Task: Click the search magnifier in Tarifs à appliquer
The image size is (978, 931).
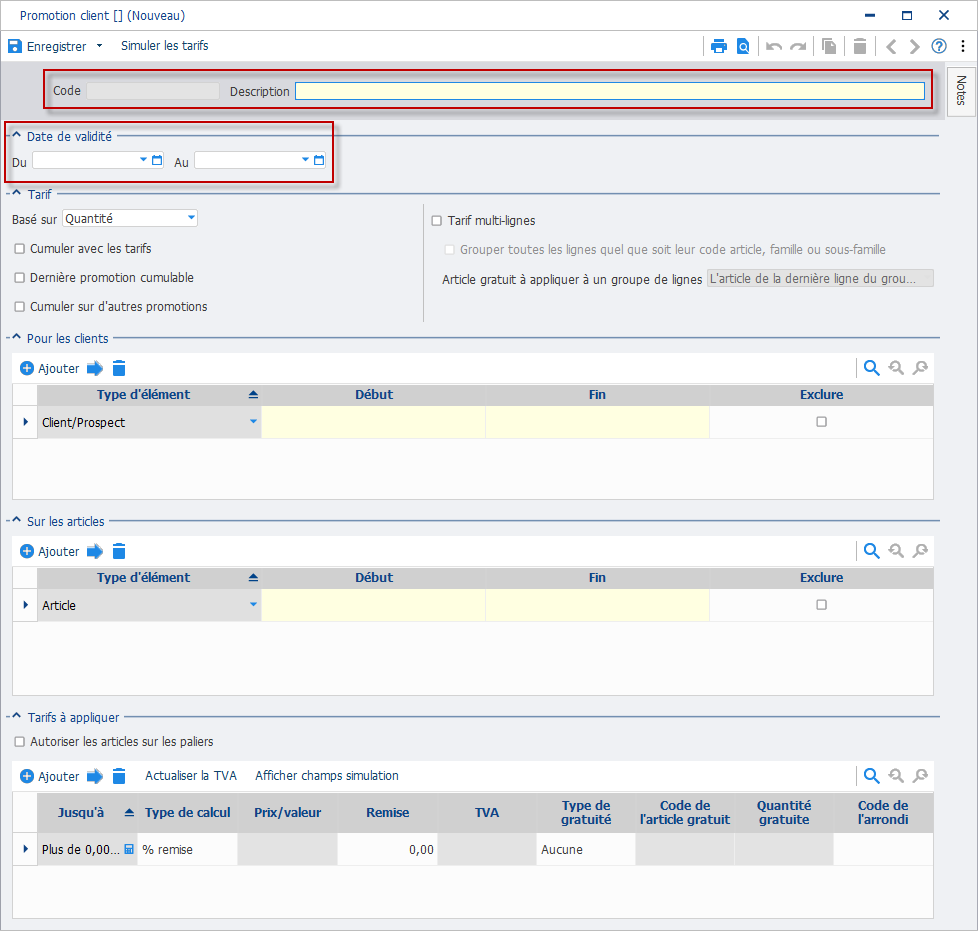Action: 871,776
